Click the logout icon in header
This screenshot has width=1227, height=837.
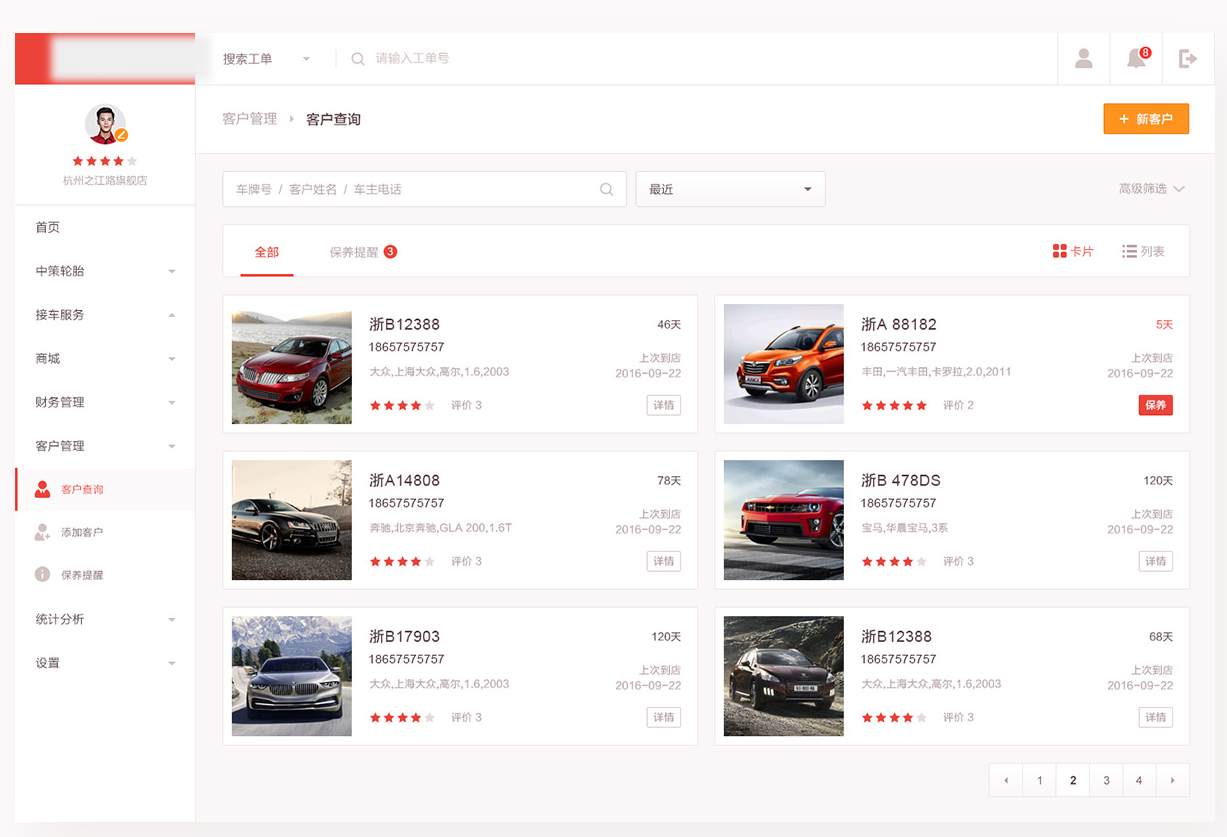[1188, 59]
